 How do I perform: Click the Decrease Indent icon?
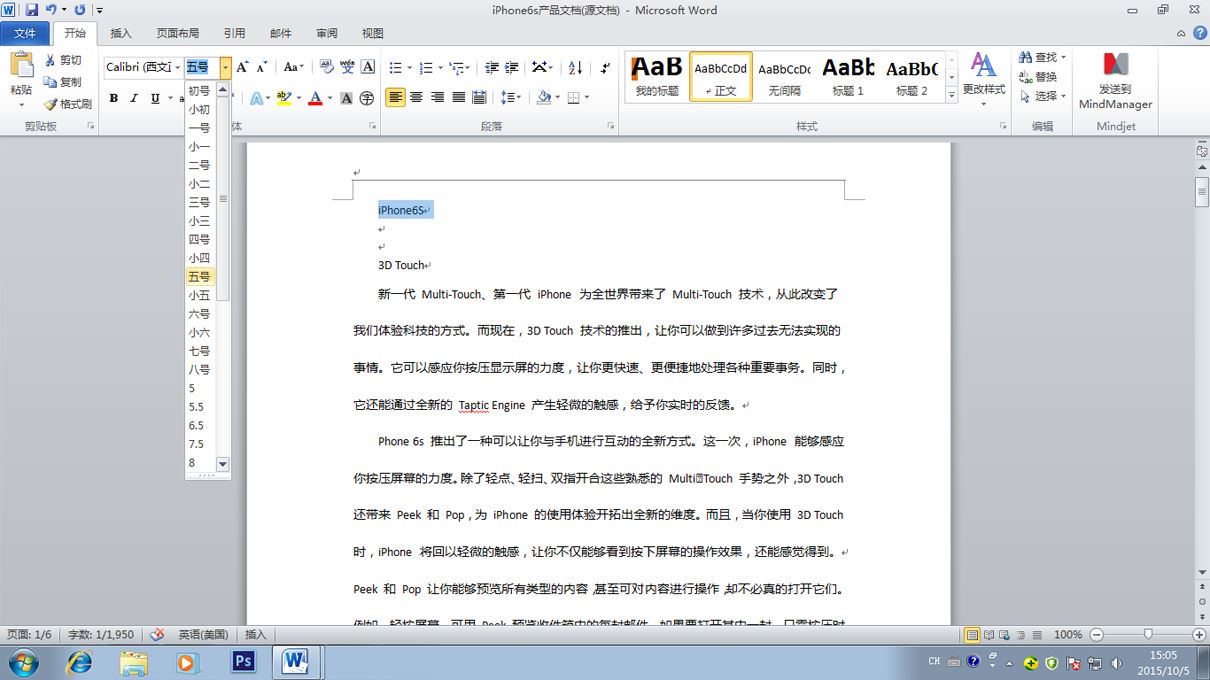point(491,67)
